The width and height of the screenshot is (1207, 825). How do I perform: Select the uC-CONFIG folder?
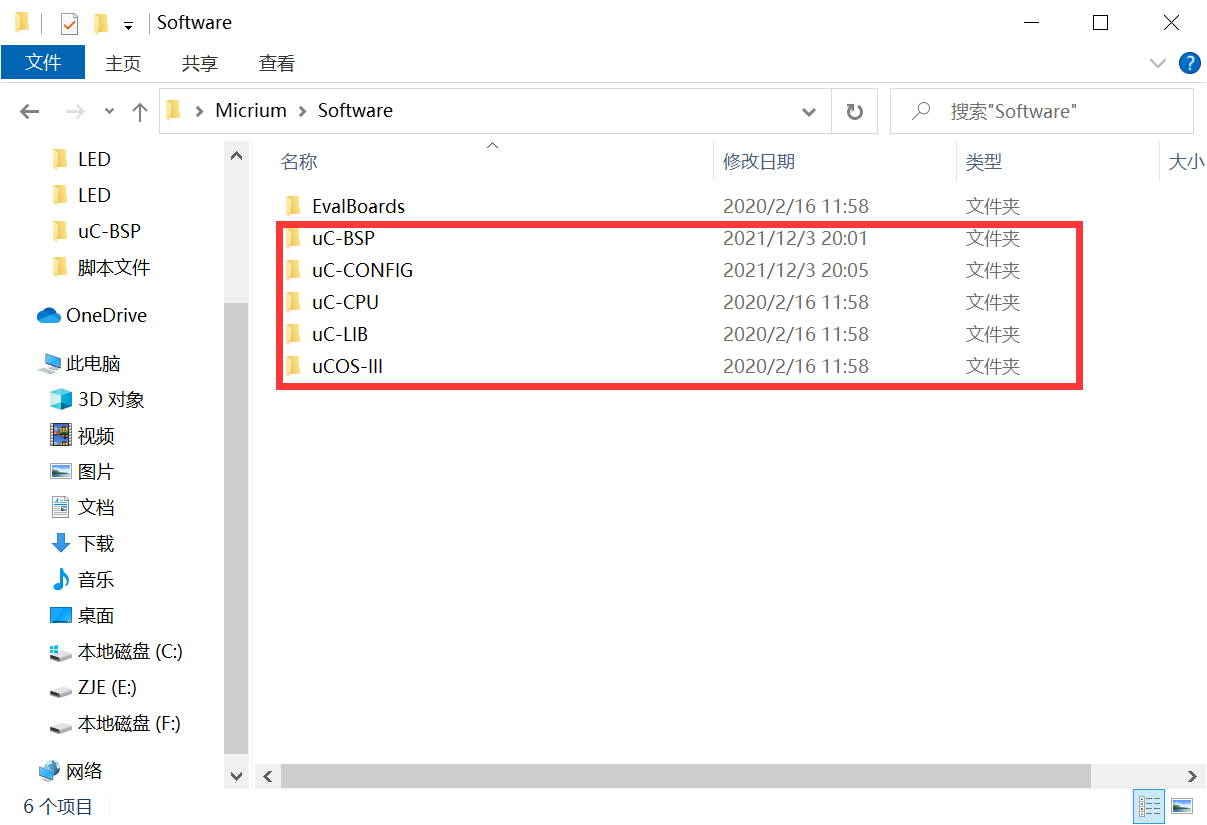[x=362, y=270]
